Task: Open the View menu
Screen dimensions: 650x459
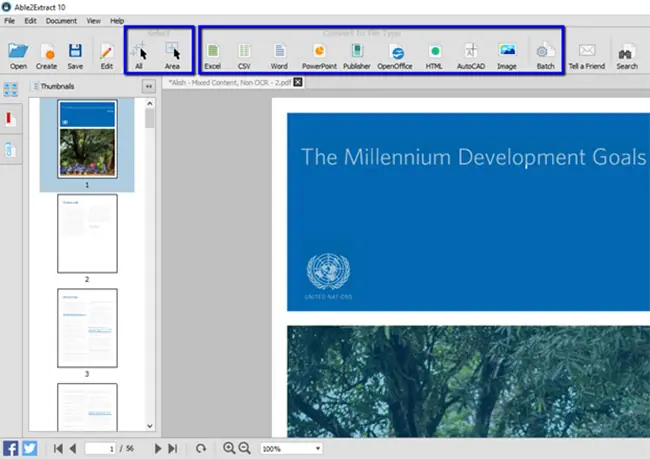Action: (94, 21)
